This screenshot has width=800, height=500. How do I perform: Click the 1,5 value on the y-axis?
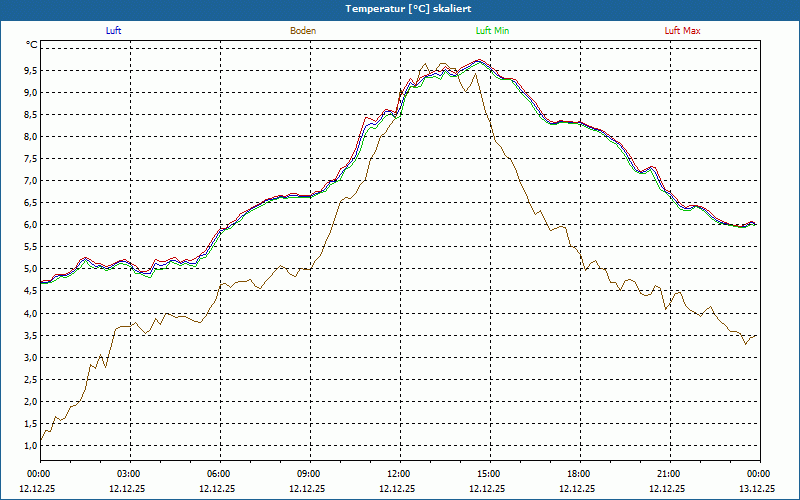pos(31,423)
